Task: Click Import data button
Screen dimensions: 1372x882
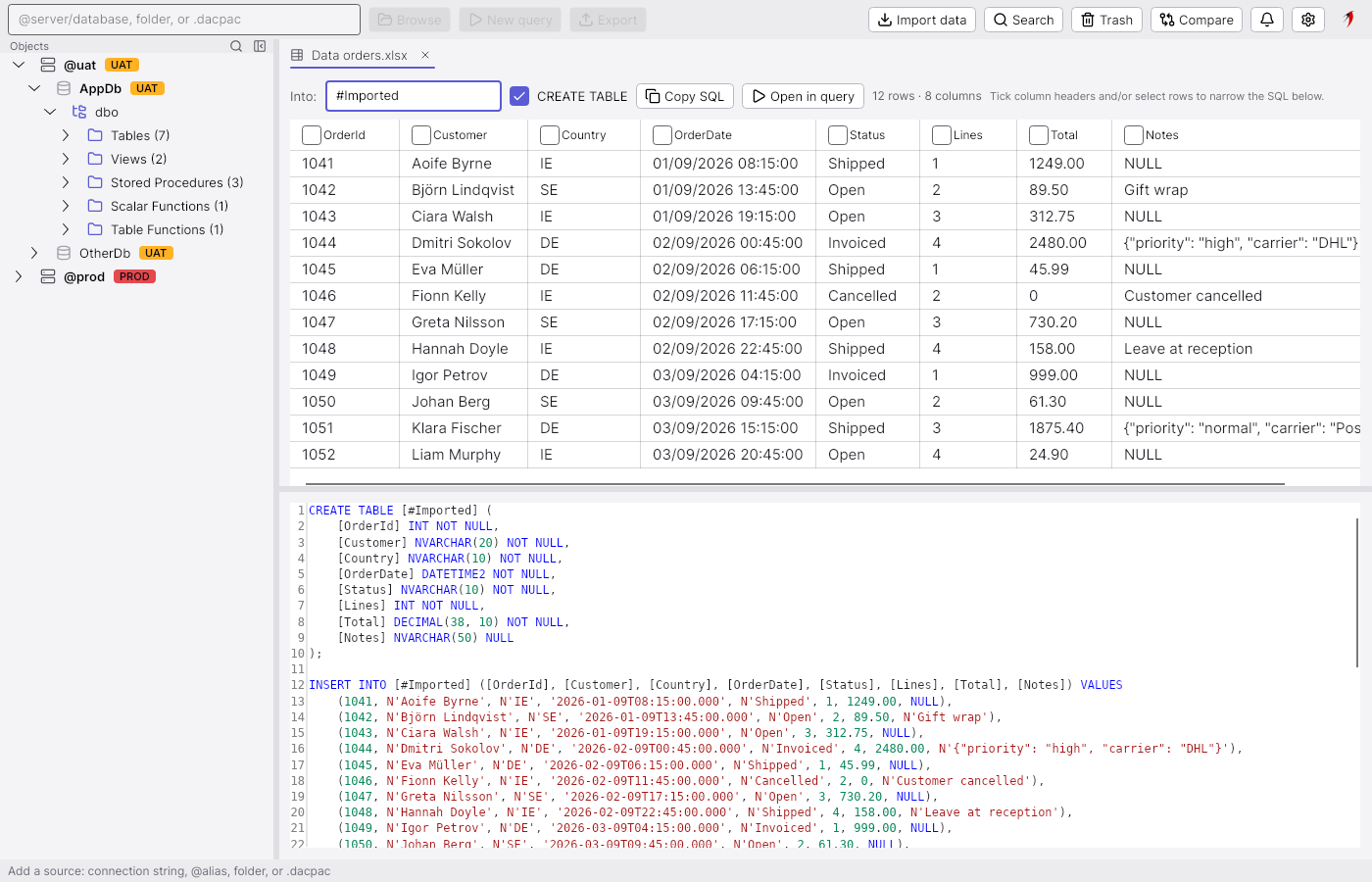Action: point(922,20)
